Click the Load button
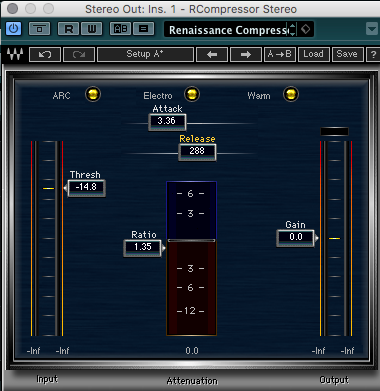Viewport: 380px width, 391px height. (314, 54)
